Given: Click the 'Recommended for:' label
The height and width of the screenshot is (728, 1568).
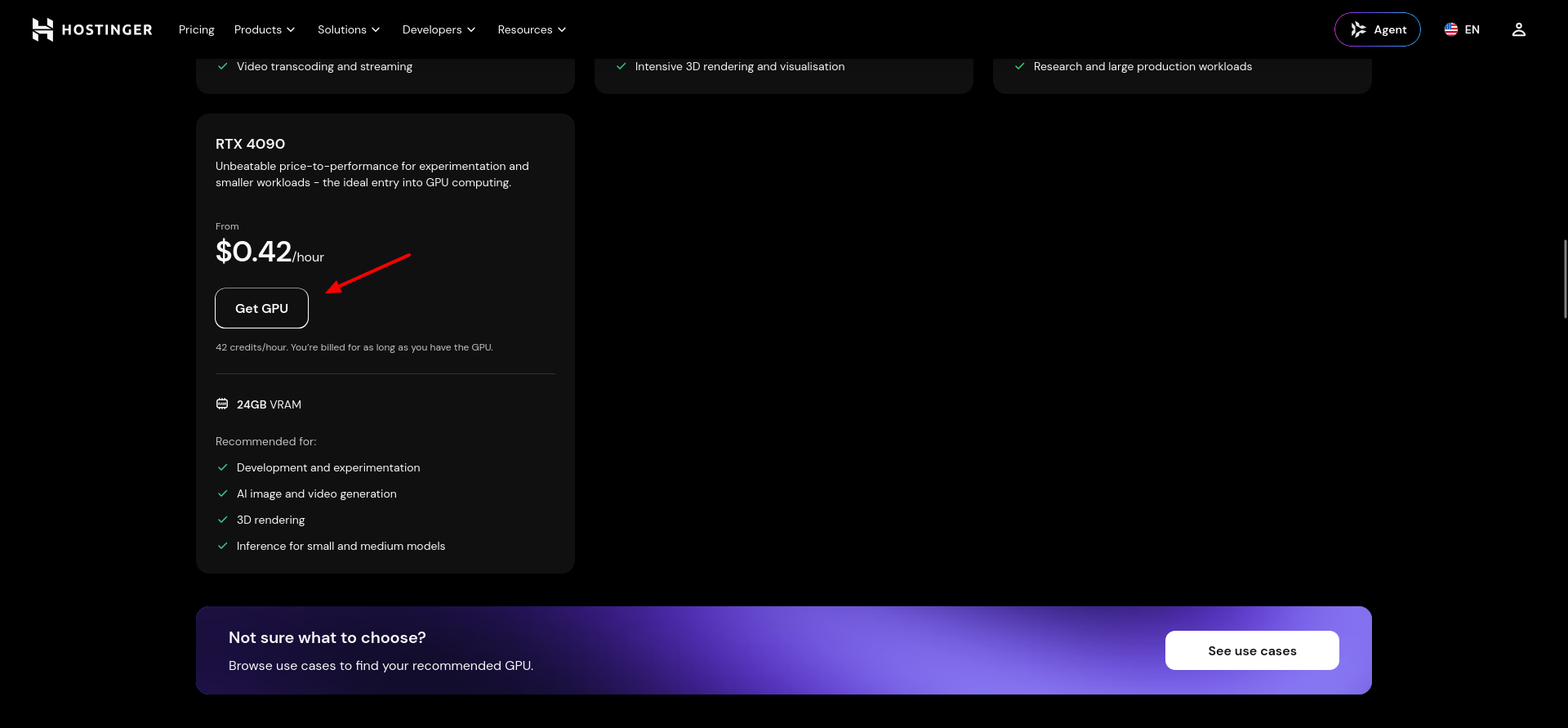Looking at the screenshot, I should [266, 441].
